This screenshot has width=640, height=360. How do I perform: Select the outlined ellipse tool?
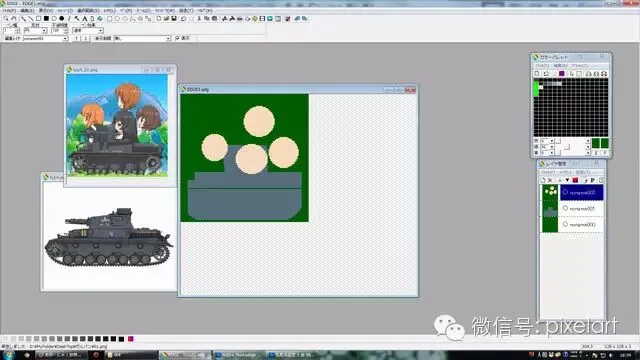[x=54, y=18]
